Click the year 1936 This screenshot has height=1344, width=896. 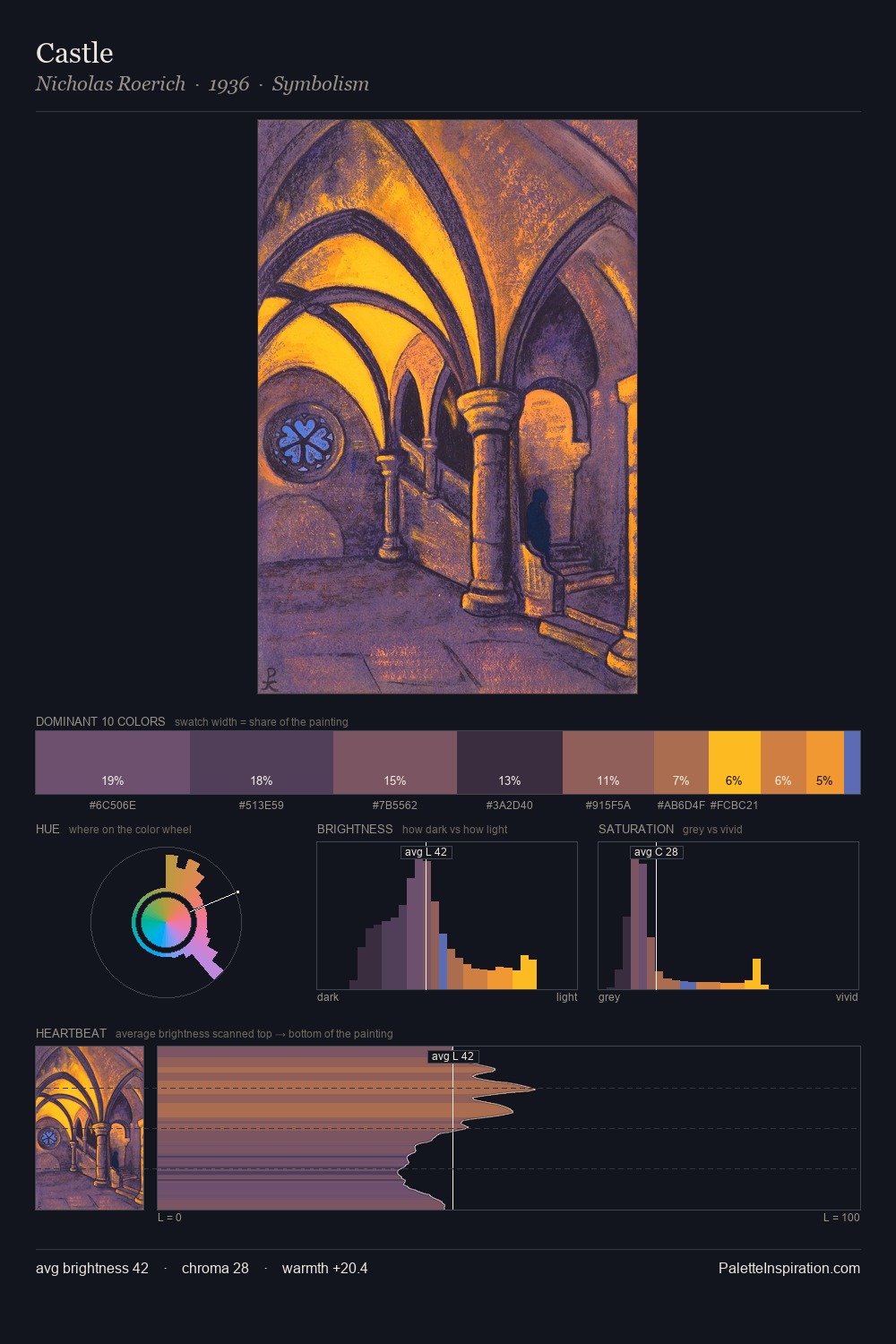click(x=228, y=84)
